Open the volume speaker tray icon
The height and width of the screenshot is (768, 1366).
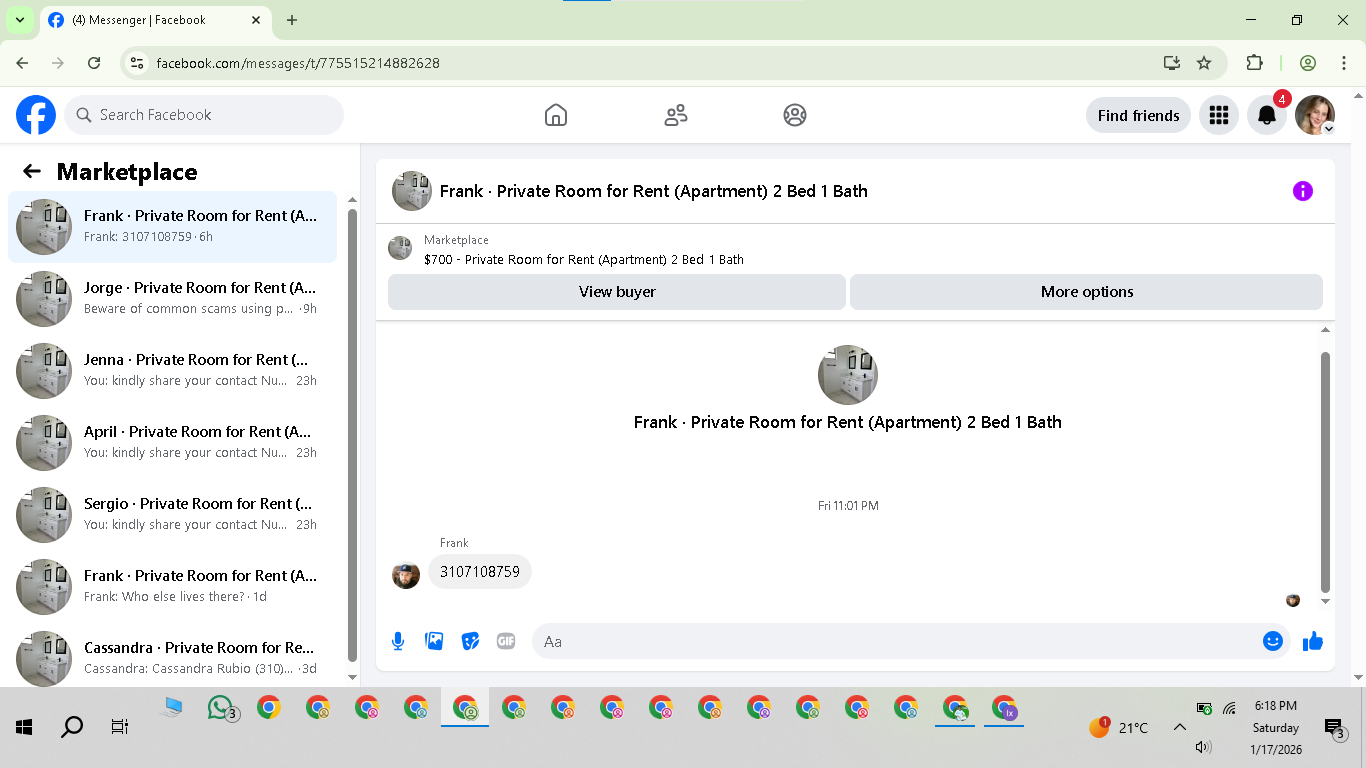(x=1204, y=746)
